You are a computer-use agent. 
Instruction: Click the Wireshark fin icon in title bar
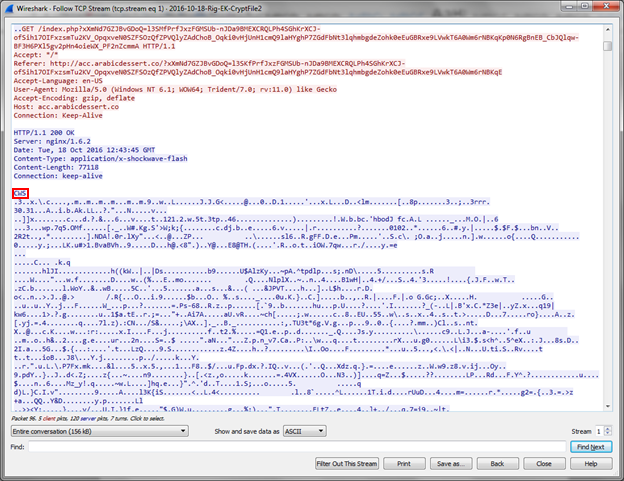point(9,7)
